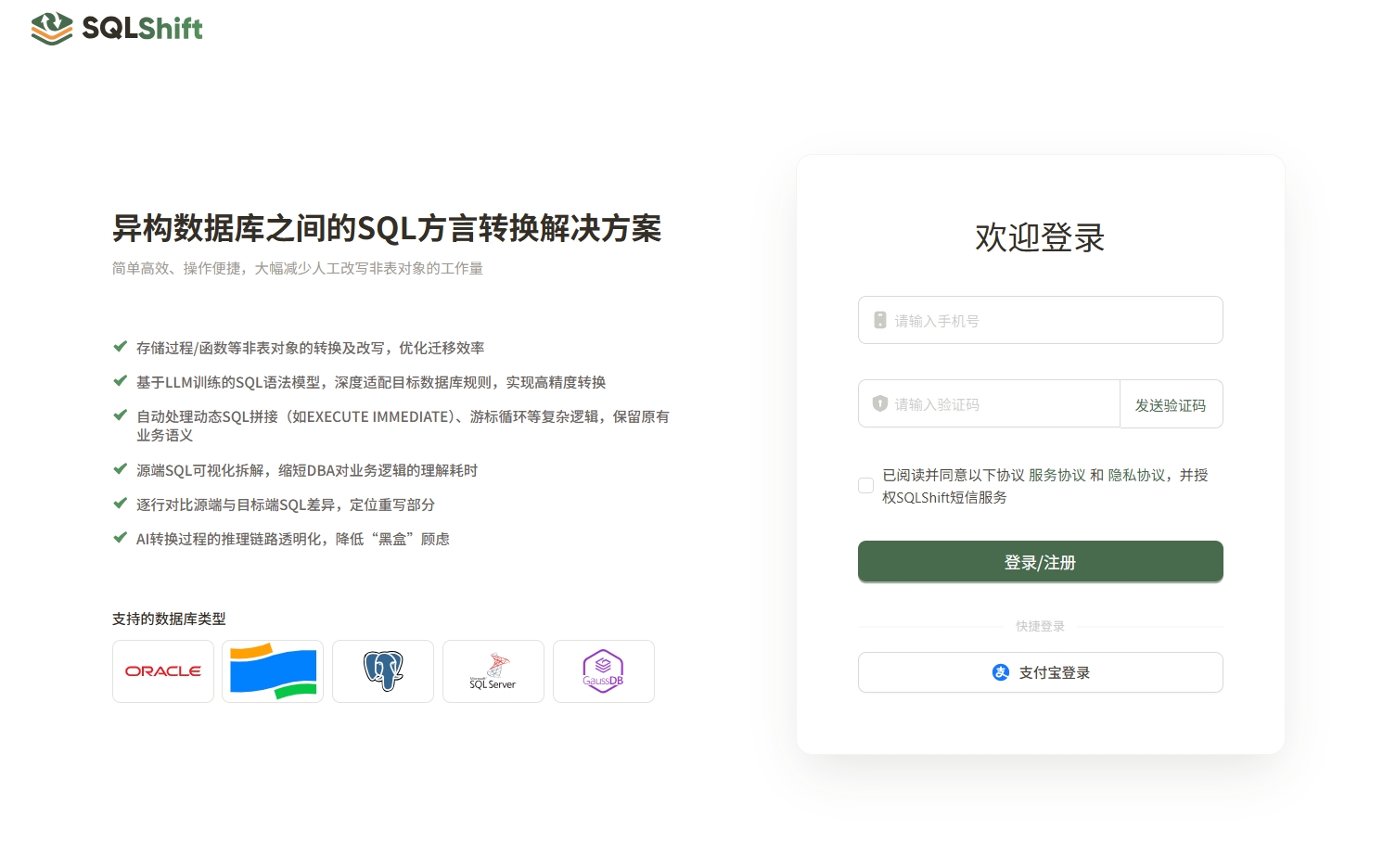
Task: Click the 欢迎登录 heading
Action: [x=1040, y=237]
